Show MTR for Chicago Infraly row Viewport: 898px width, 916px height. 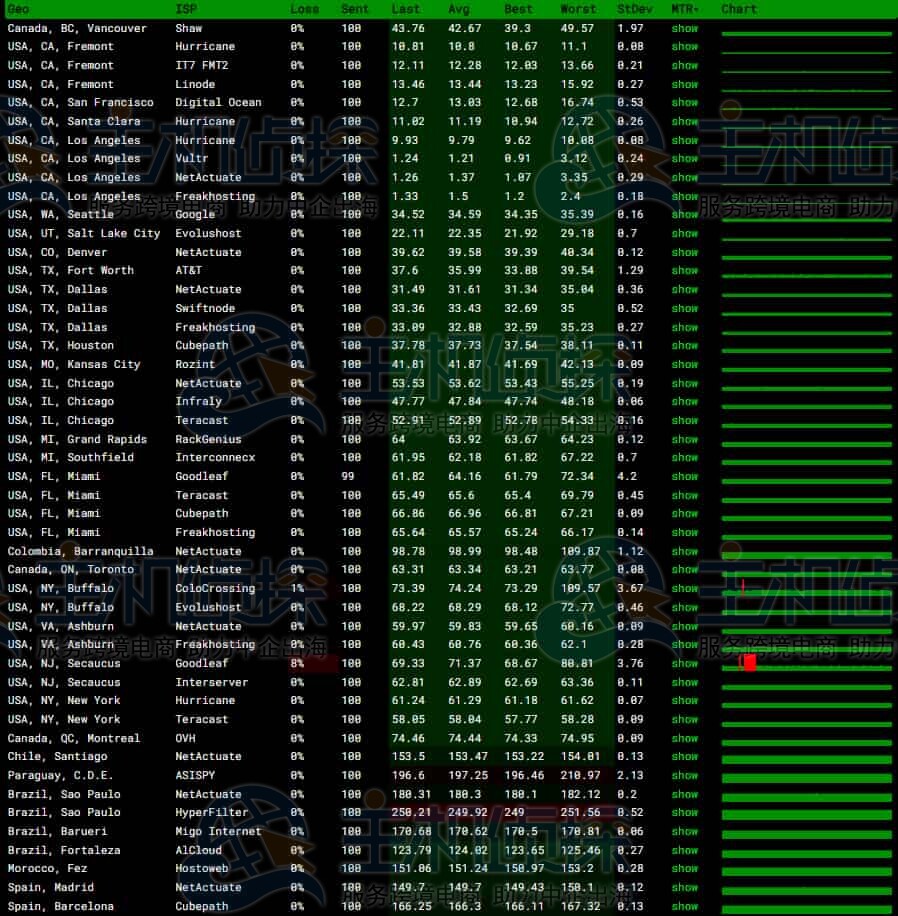pyautogui.click(x=685, y=401)
